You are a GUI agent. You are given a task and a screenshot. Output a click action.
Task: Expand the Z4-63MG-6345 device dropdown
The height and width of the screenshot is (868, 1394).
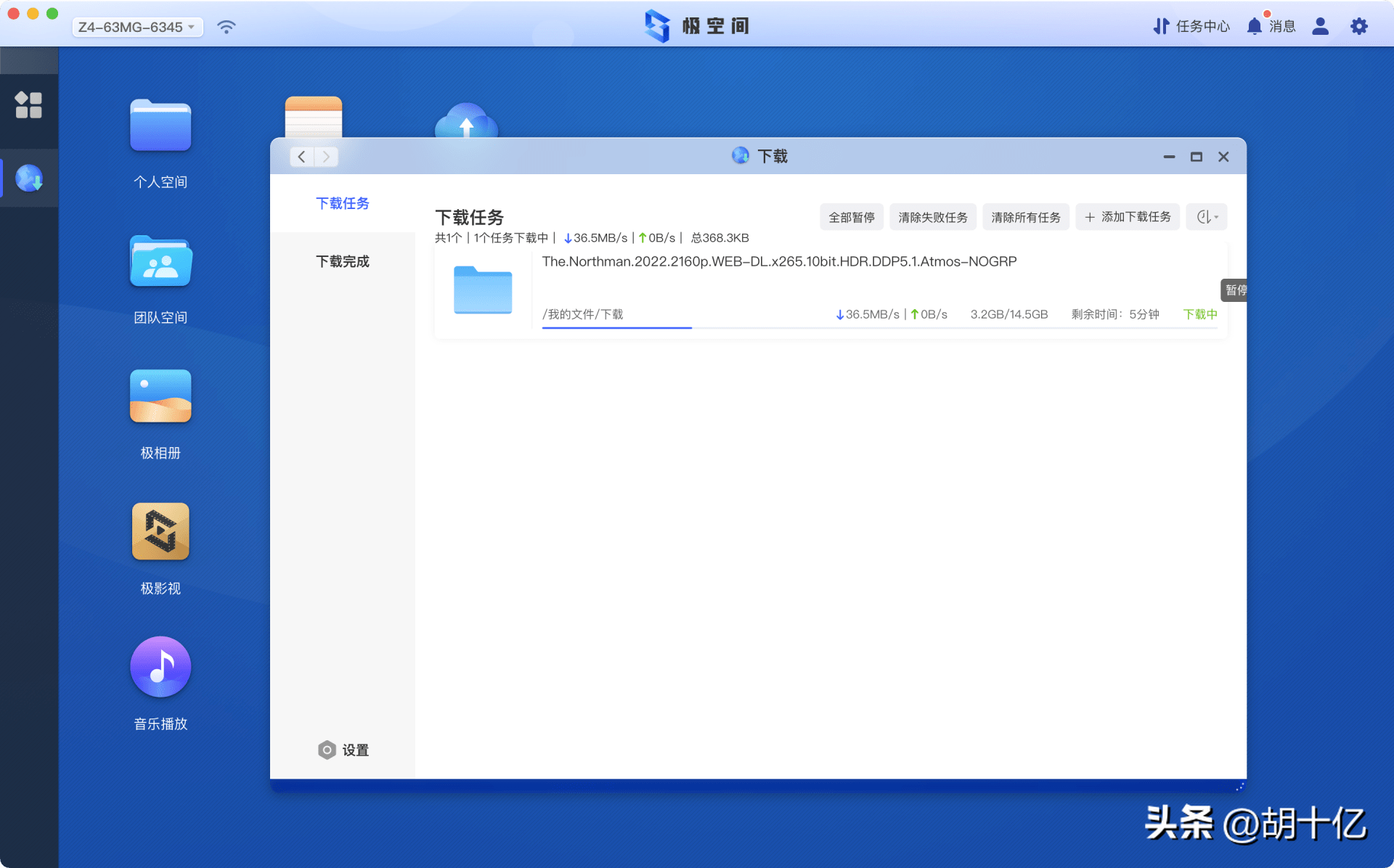(x=137, y=27)
